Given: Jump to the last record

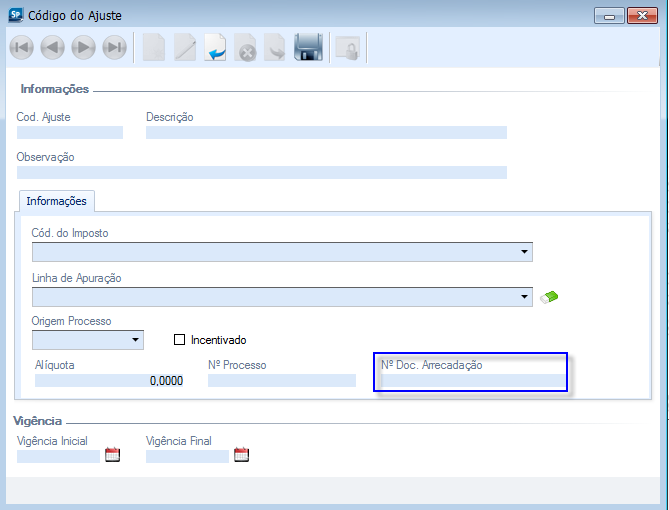Looking at the screenshot, I should [114, 48].
